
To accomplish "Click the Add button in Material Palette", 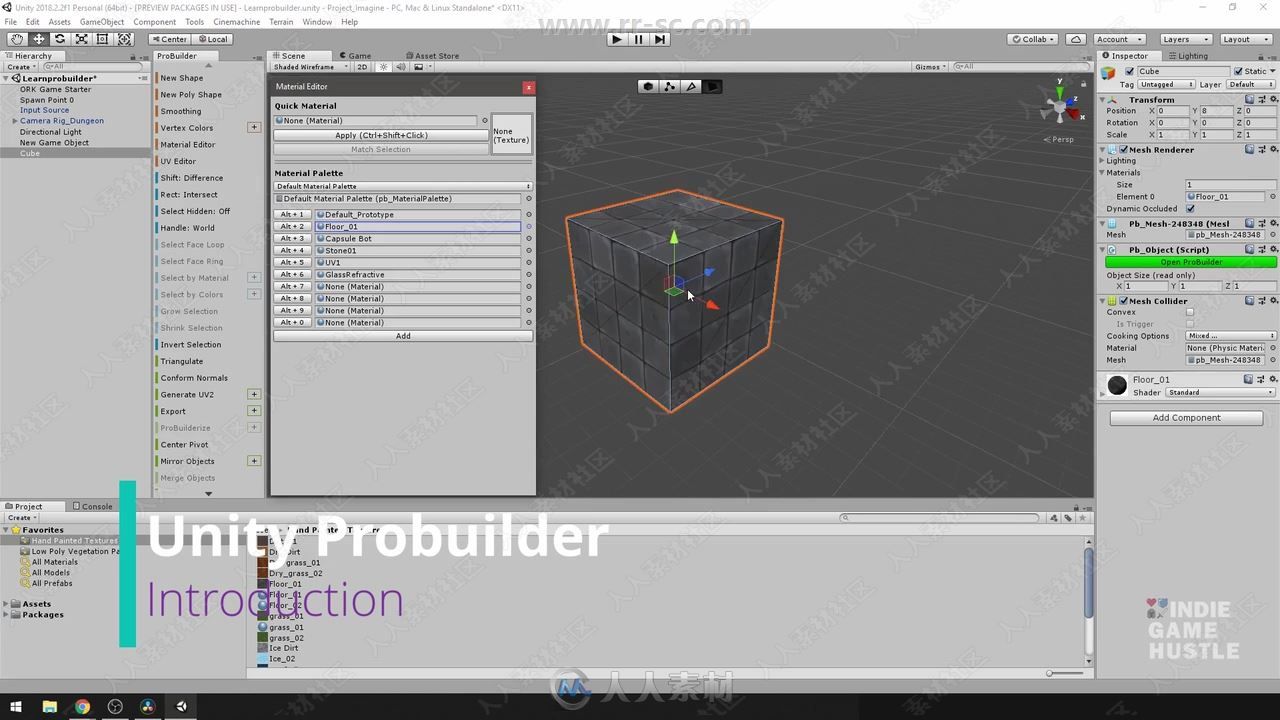I will pyautogui.click(x=403, y=336).
